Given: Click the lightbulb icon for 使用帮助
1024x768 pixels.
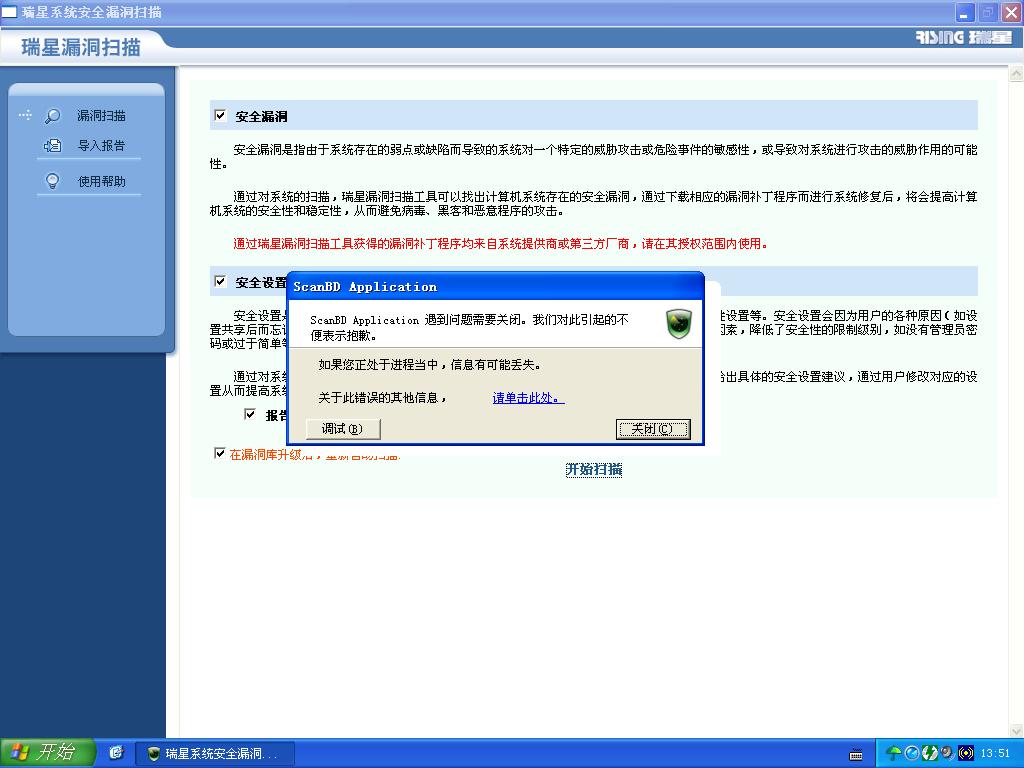Looking at the screenshot, I should click(52, 181).
